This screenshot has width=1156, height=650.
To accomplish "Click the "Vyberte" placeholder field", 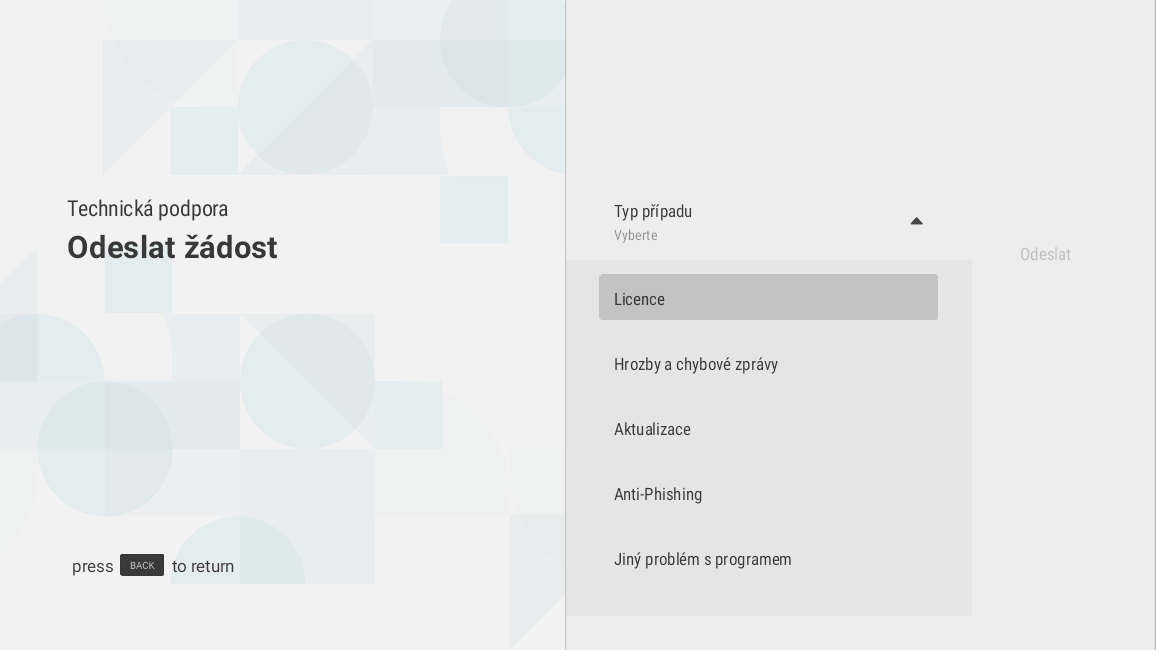I will click(636, 235).
